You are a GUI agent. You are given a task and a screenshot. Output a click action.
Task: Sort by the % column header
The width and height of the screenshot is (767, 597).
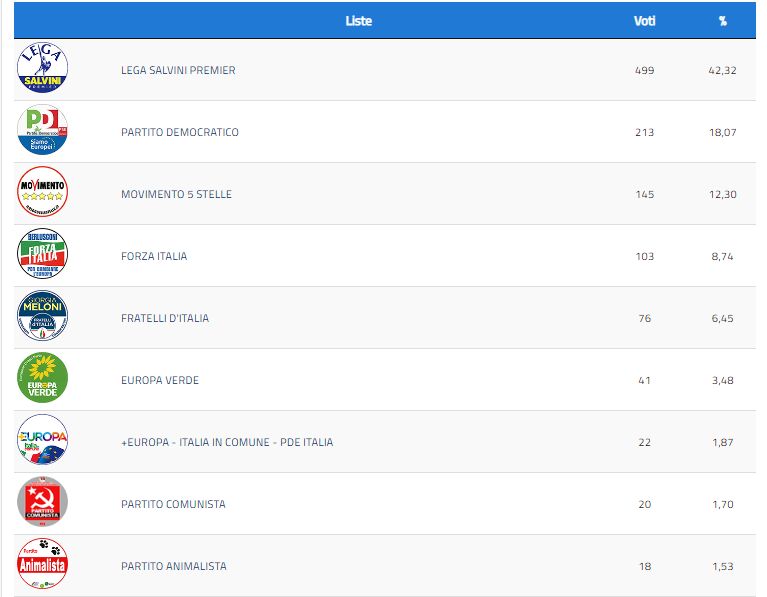tap(722, 21)
